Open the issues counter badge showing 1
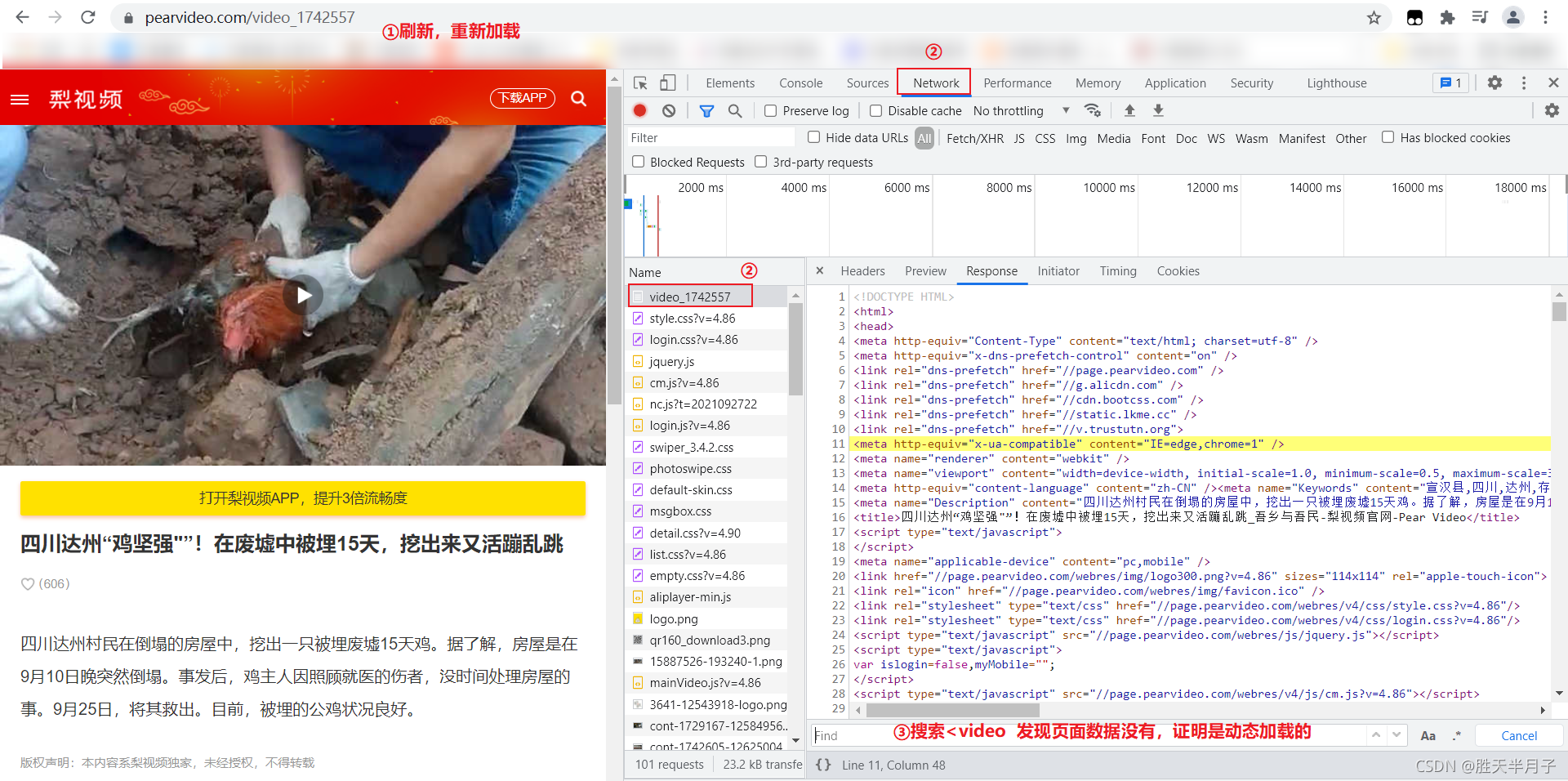This screenshot has width=1568, height=781. click(1451, 83)
